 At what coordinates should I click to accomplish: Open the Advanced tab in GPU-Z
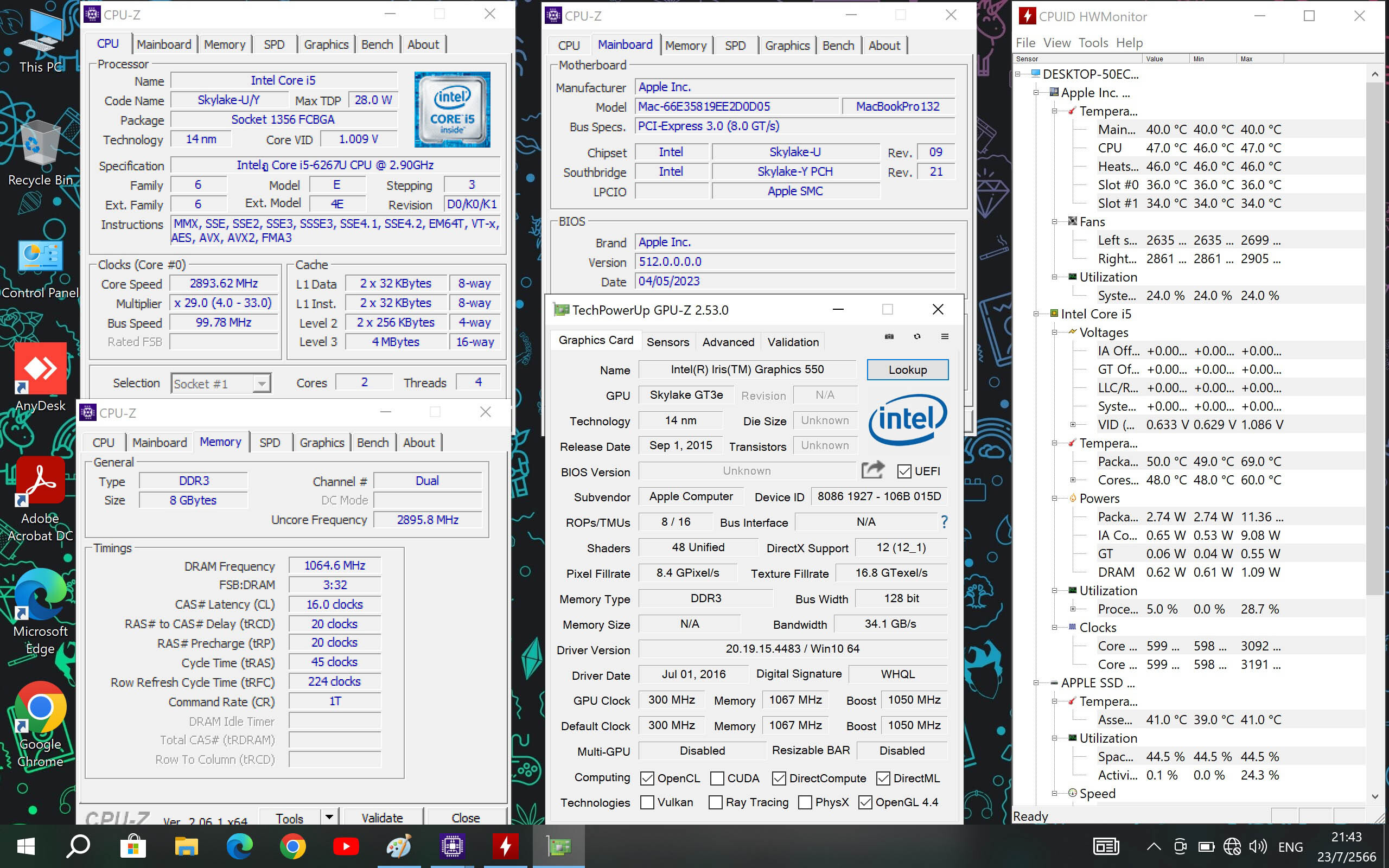click(x=728, y=342)
